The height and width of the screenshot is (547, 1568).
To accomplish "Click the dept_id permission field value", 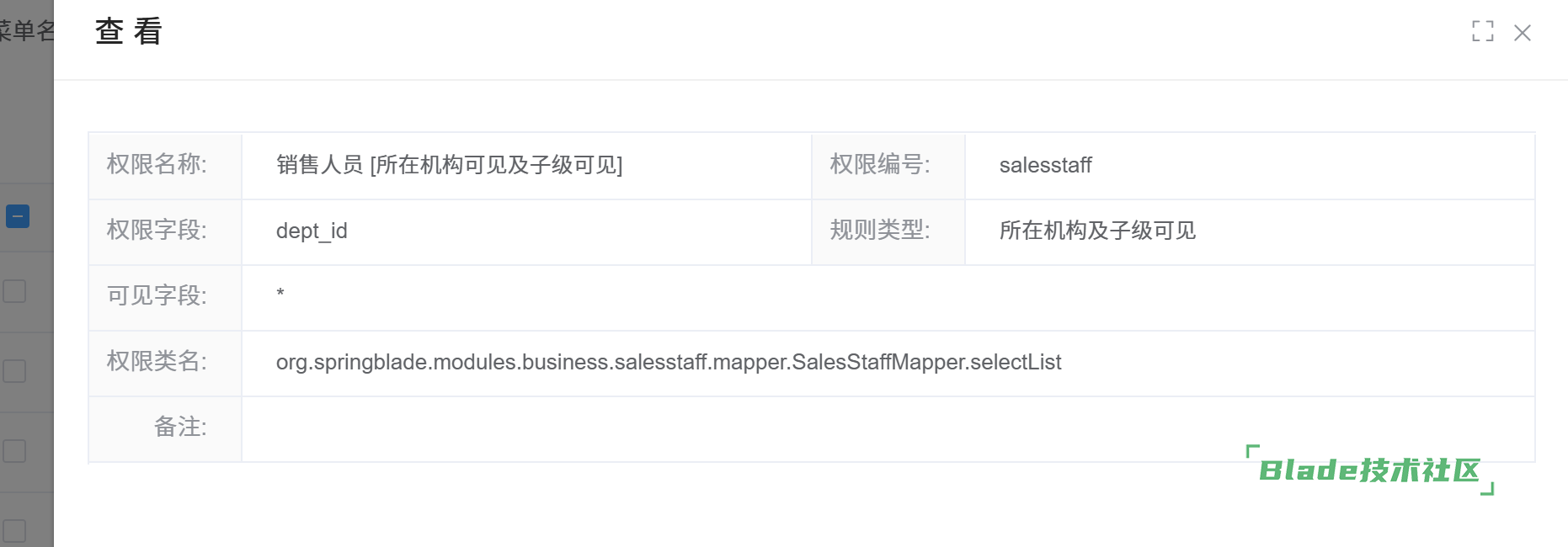I will coord(312,231).
